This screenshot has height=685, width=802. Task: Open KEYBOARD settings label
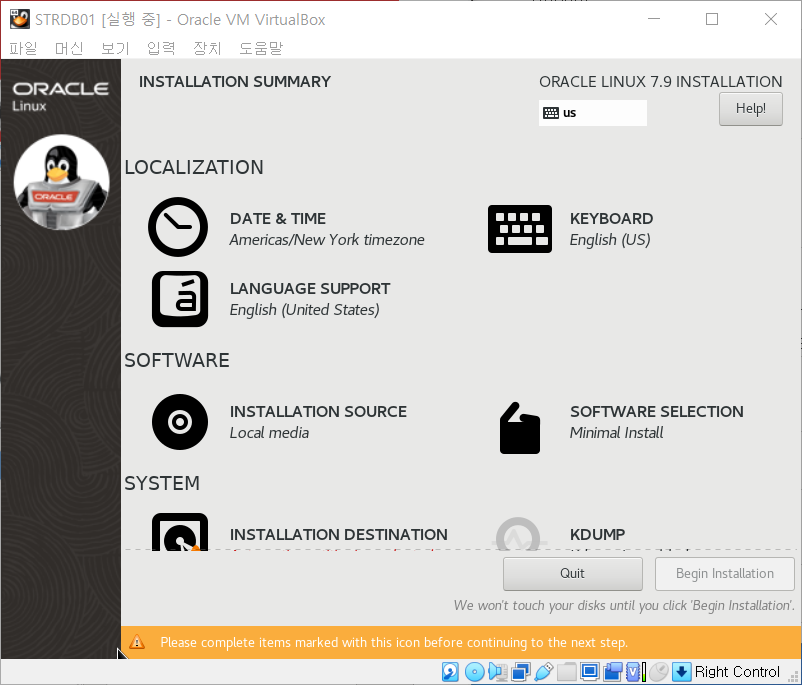tap(611, 218)
